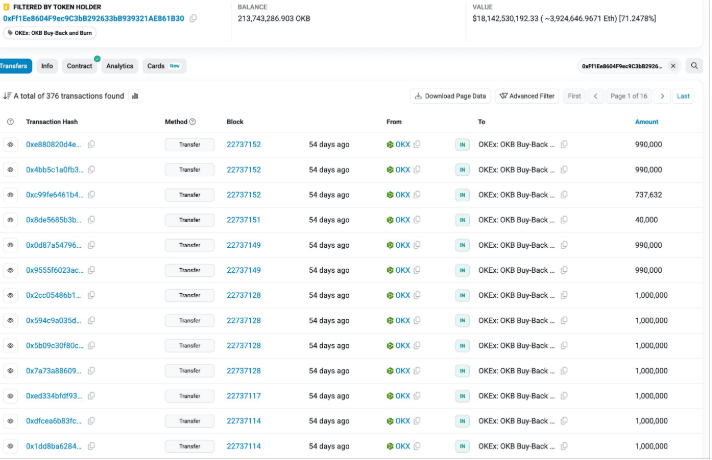Go to previous page arrow
Viewport: 712px width, 460px height.
click(x=595, y=96)
